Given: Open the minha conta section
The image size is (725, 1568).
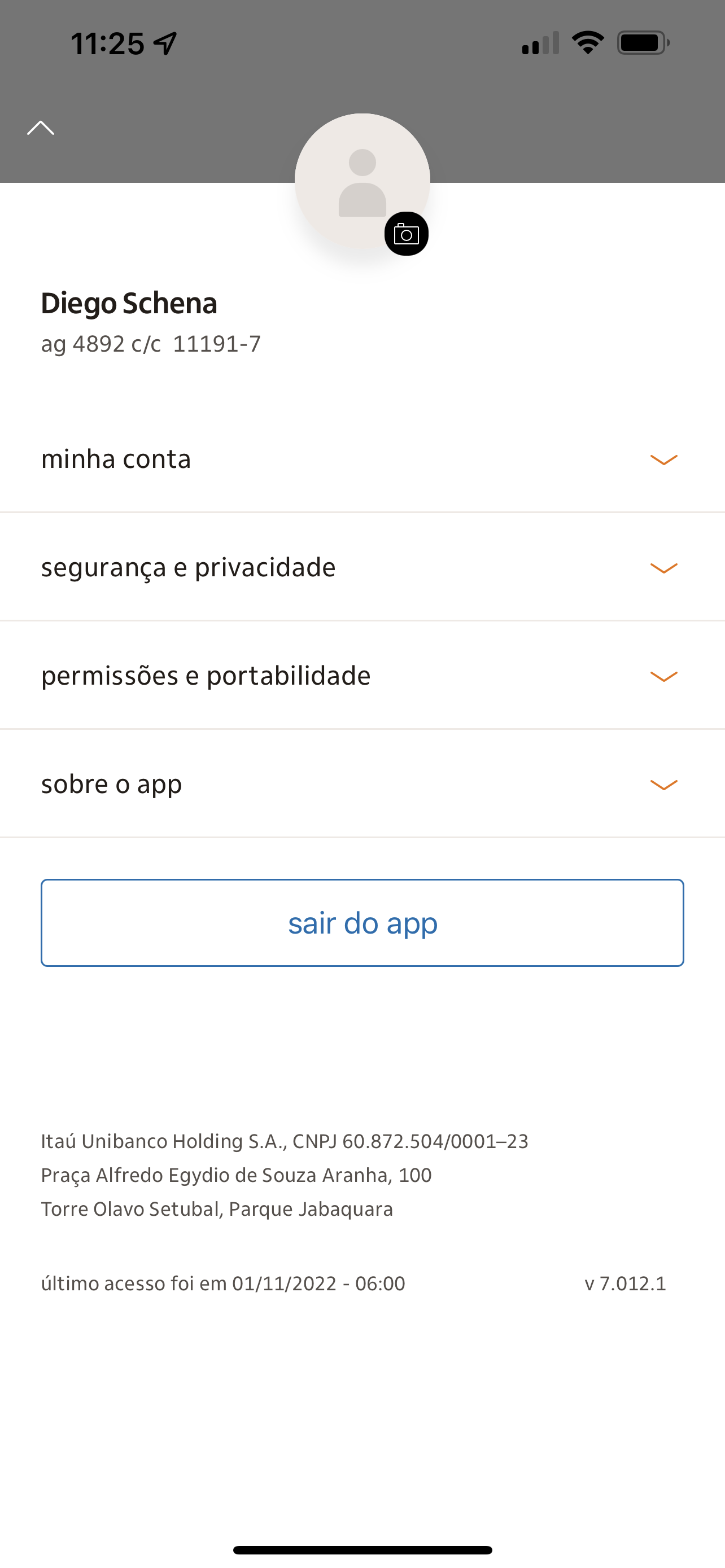Looking at the screenshot, I should coord(116,459).
